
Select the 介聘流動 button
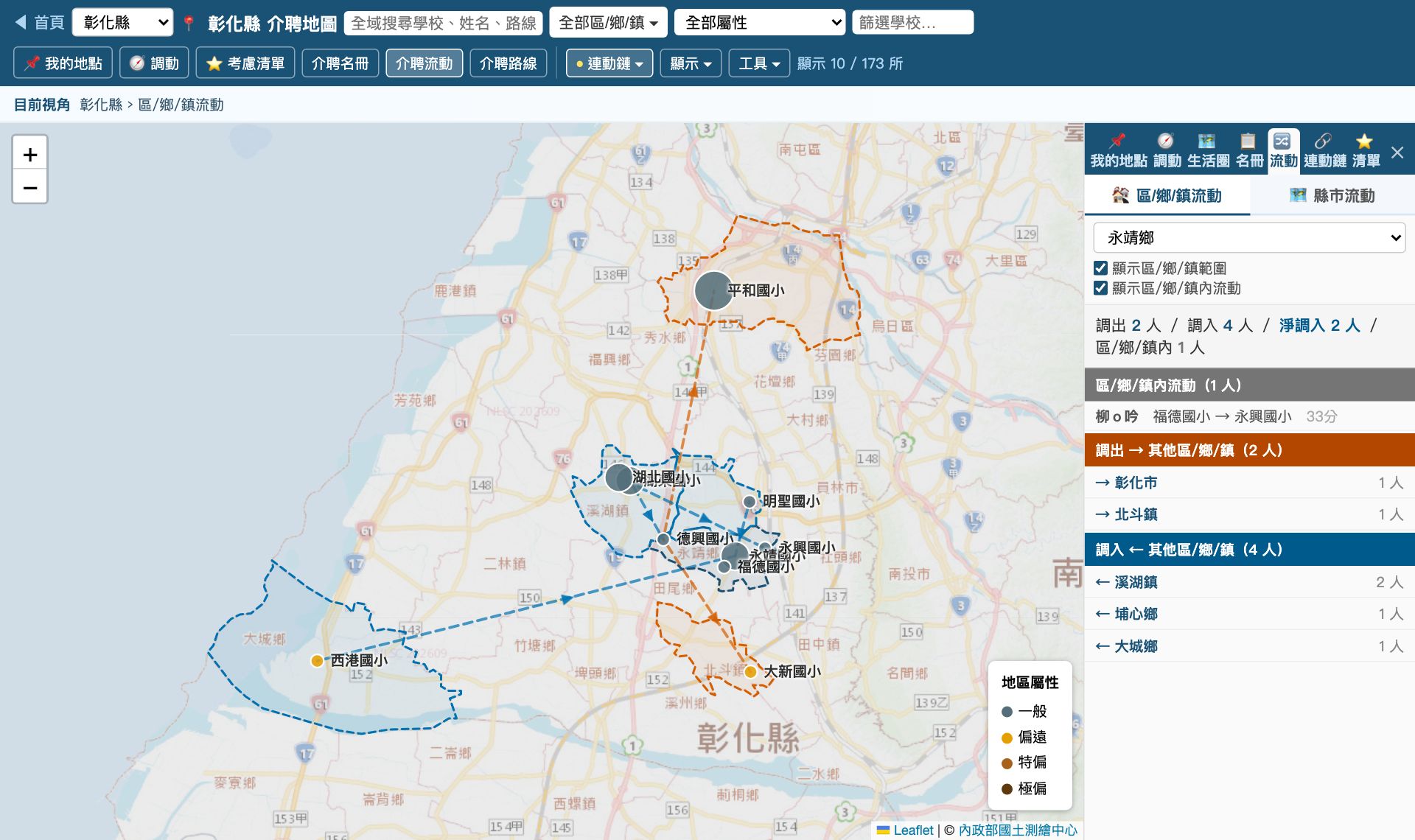click(424, 63)
